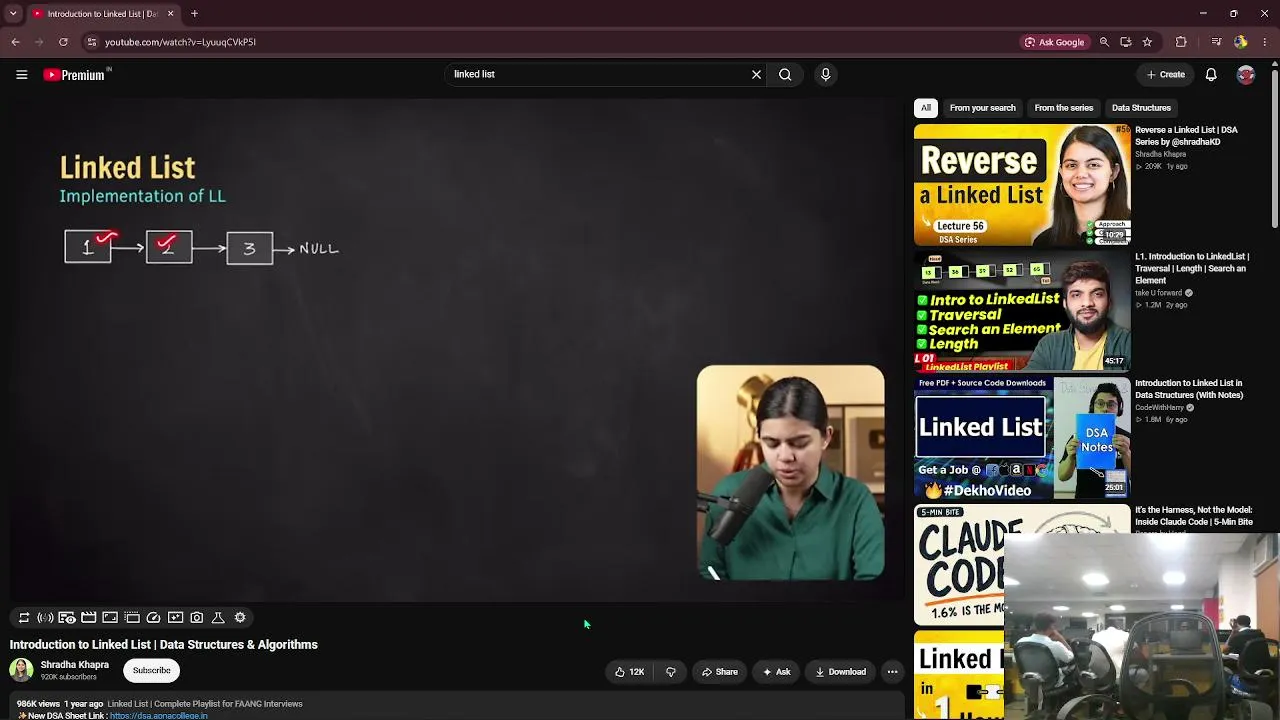The image size is (1280, 720).
Task: Click the dashed-window pop-out player icon
Action: [x=132, y=618]
